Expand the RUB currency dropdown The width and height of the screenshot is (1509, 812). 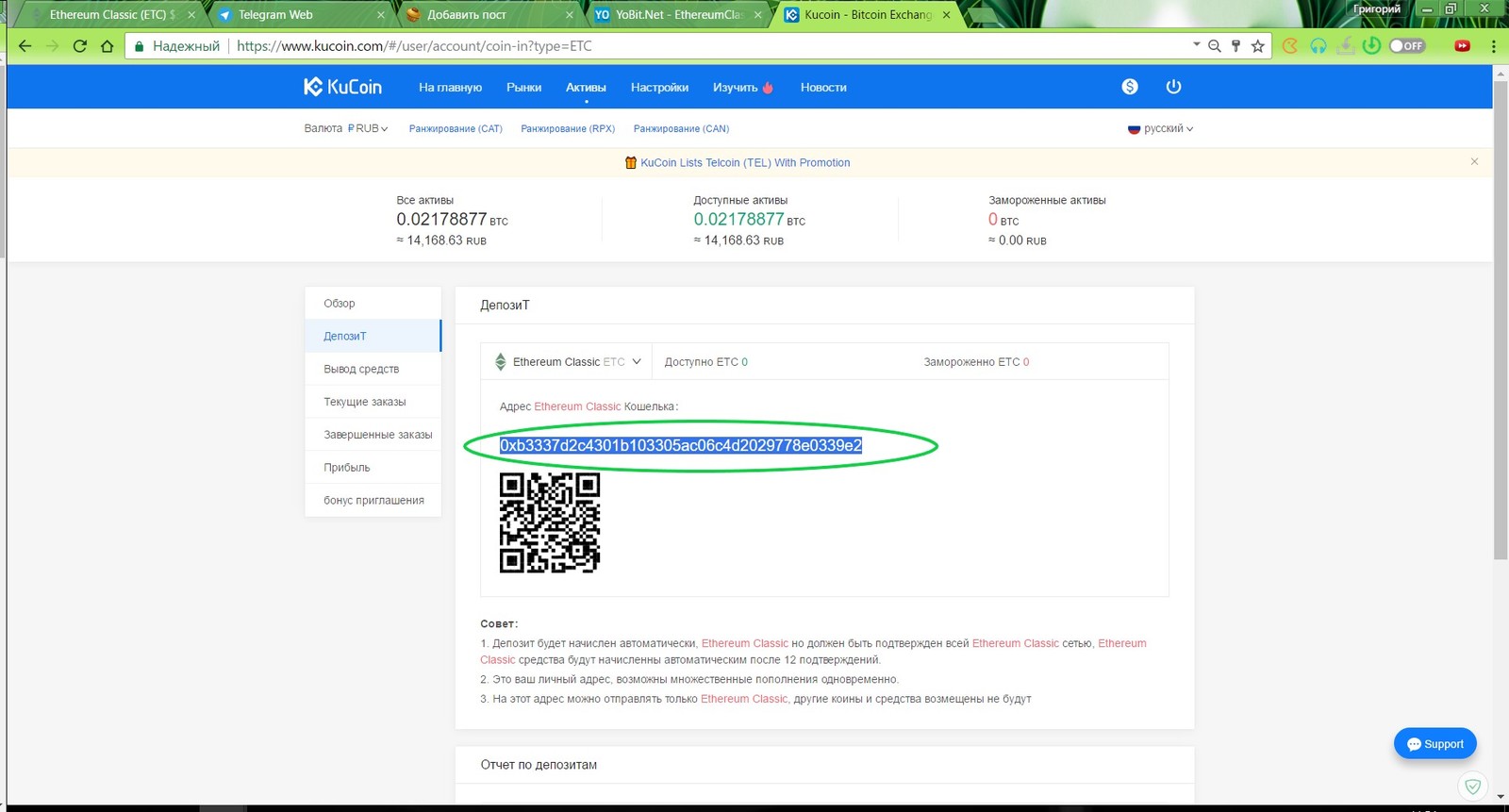(x=367, y=128)
